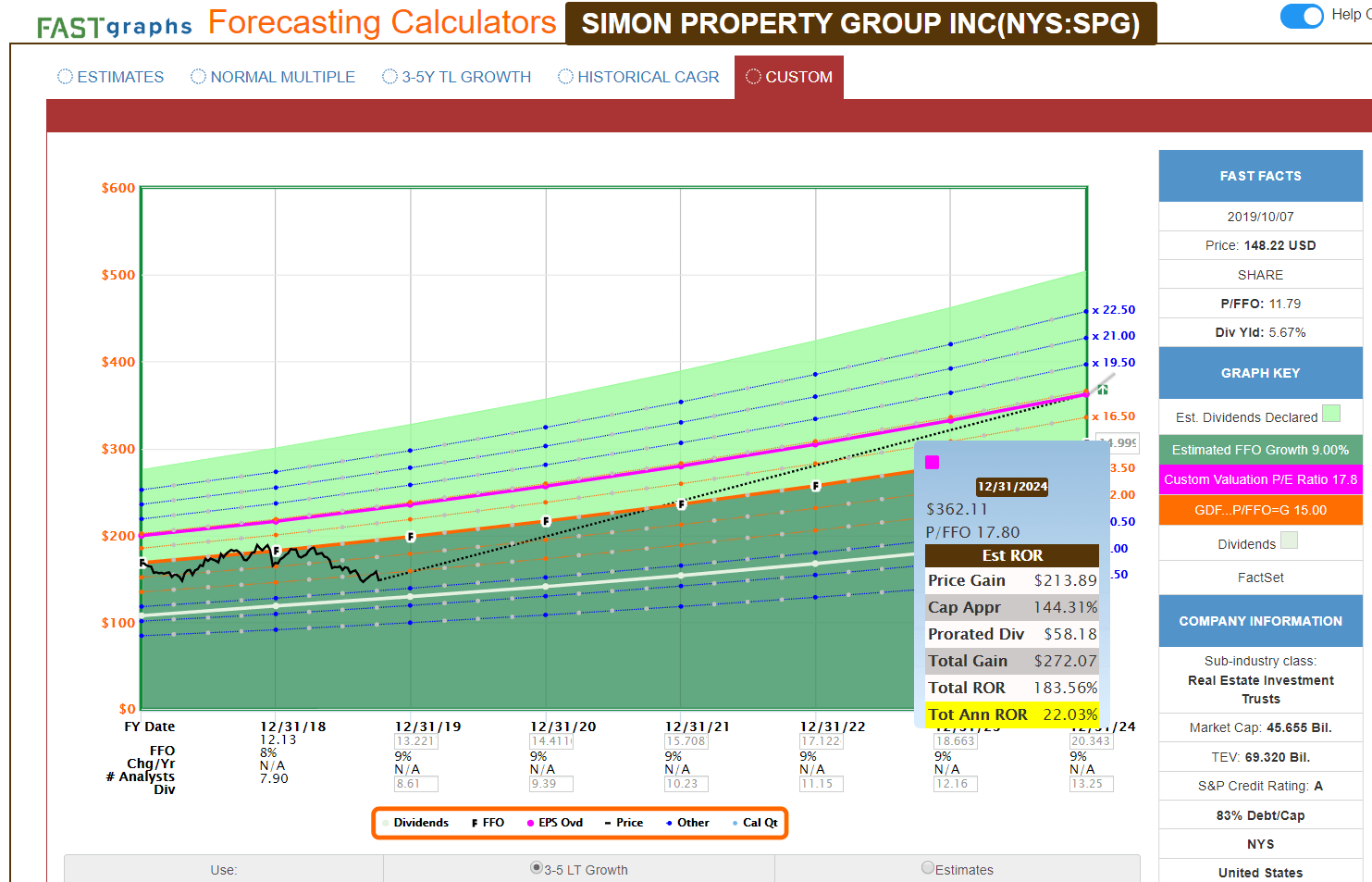This screenshot has height=882, width=1372.
Task: Edit the 12/31/21 dividend field 10.23
Action: coord(686,784)
